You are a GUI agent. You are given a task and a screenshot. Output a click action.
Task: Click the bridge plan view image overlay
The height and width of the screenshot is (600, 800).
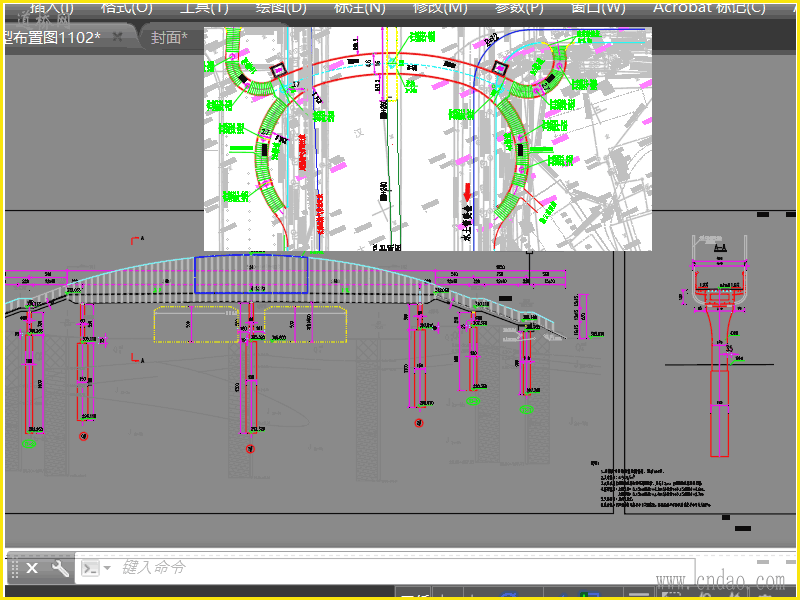pyautogui.click(x=428, y=138)
